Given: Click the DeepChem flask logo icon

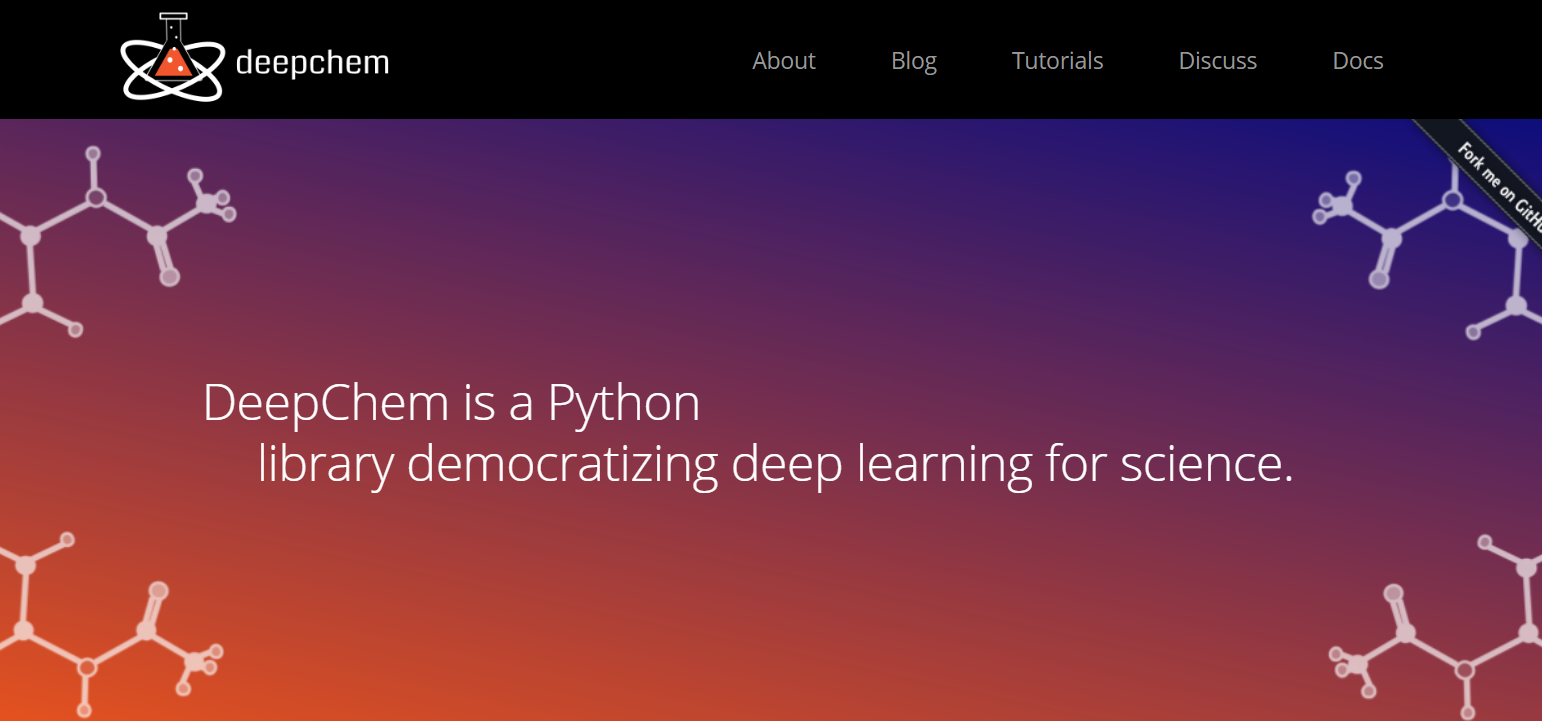Looking at the screenshot, I should [x=172, y=58].
